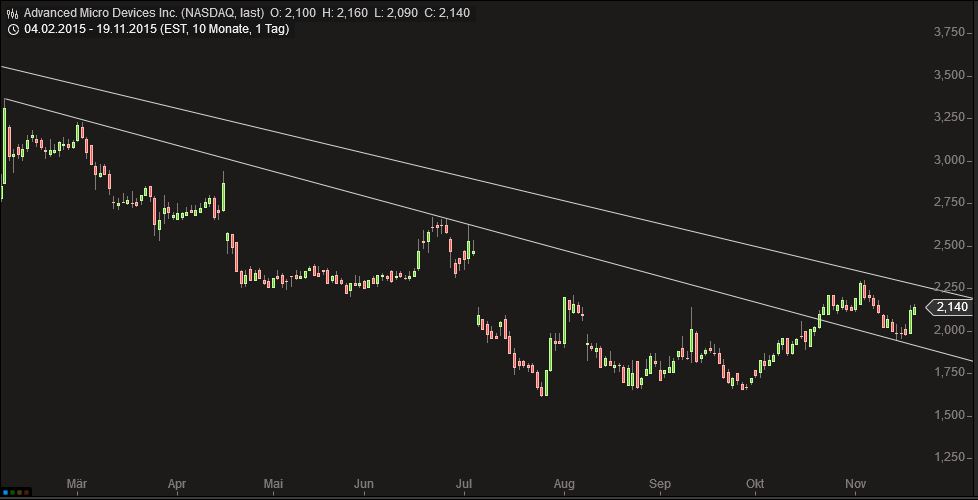Image resolution: width=978 pixels, height=500 pixels.
Task: Click the Aug label on time axis
Action: [564, 484]
